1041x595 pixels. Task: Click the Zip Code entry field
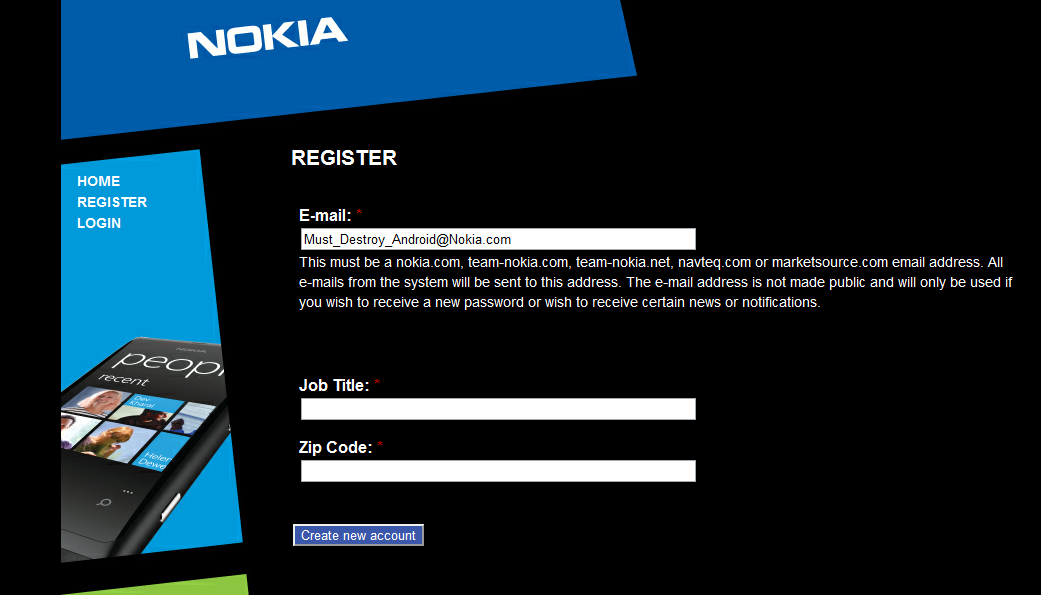pyautogui.click(x=497, y=471)
